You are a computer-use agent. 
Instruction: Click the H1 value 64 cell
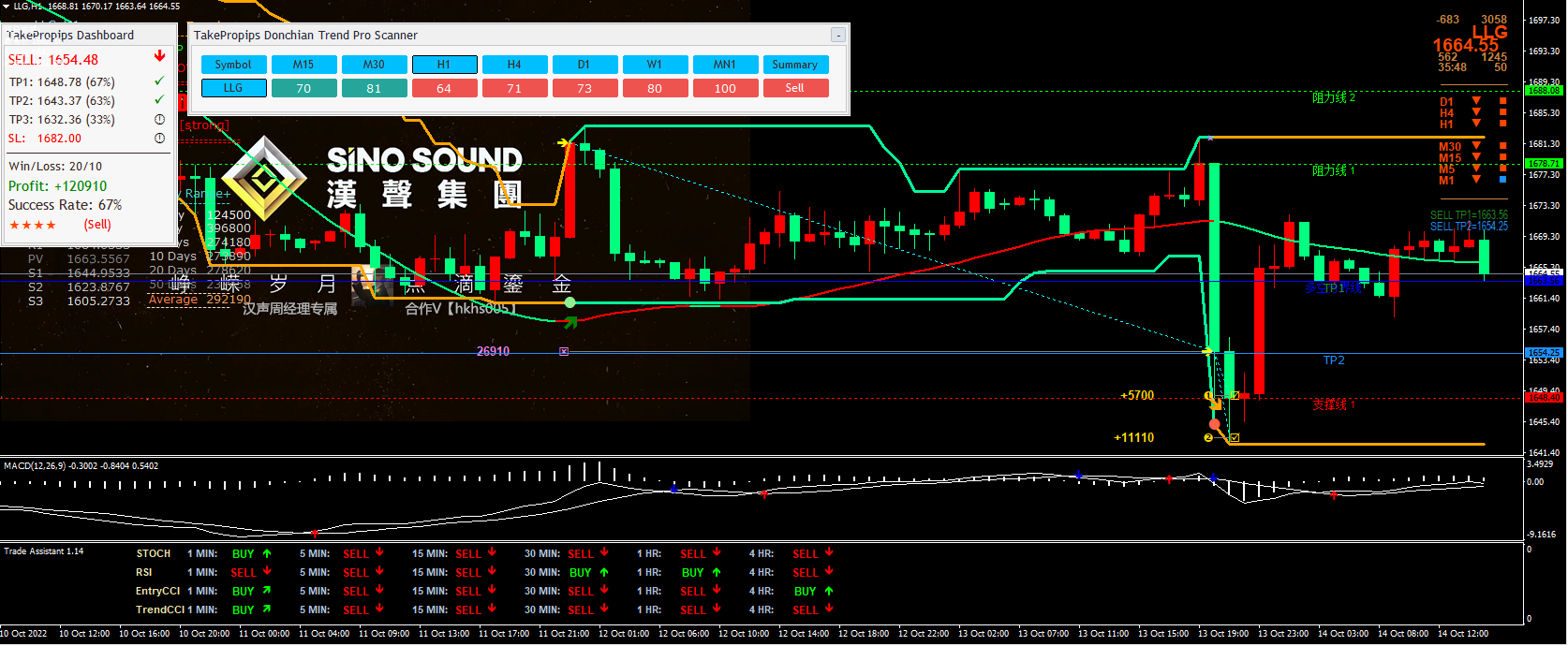(444, 88)
